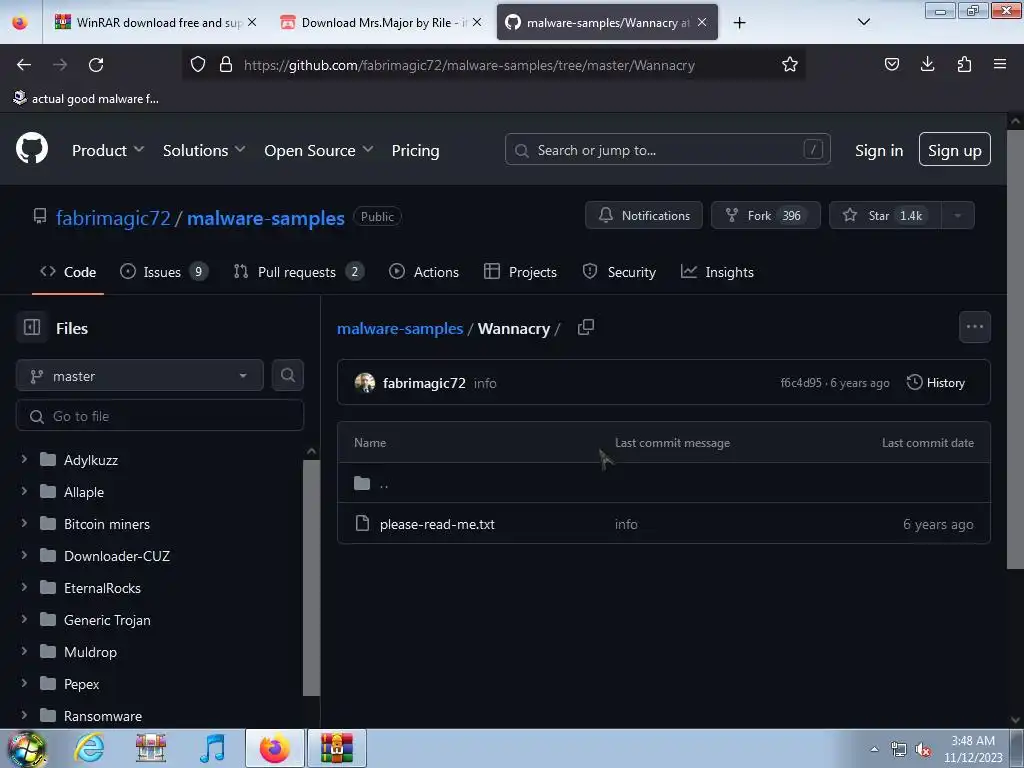
Task: Click the Sign up button
Action: (954, 150)
